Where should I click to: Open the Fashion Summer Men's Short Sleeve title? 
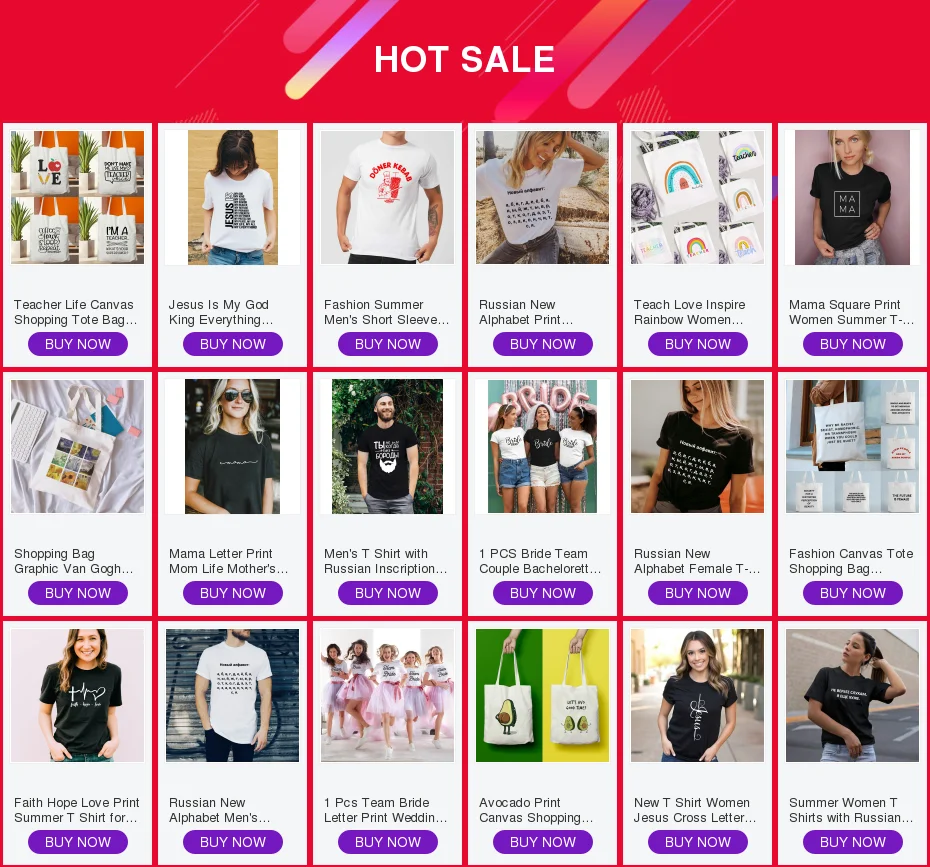coord(387,312)
